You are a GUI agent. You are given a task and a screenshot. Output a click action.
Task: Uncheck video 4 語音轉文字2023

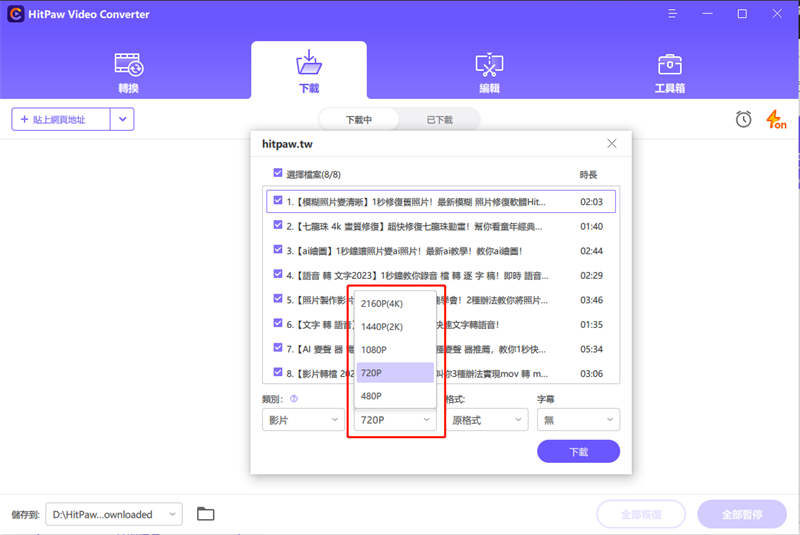pos(278,274)
